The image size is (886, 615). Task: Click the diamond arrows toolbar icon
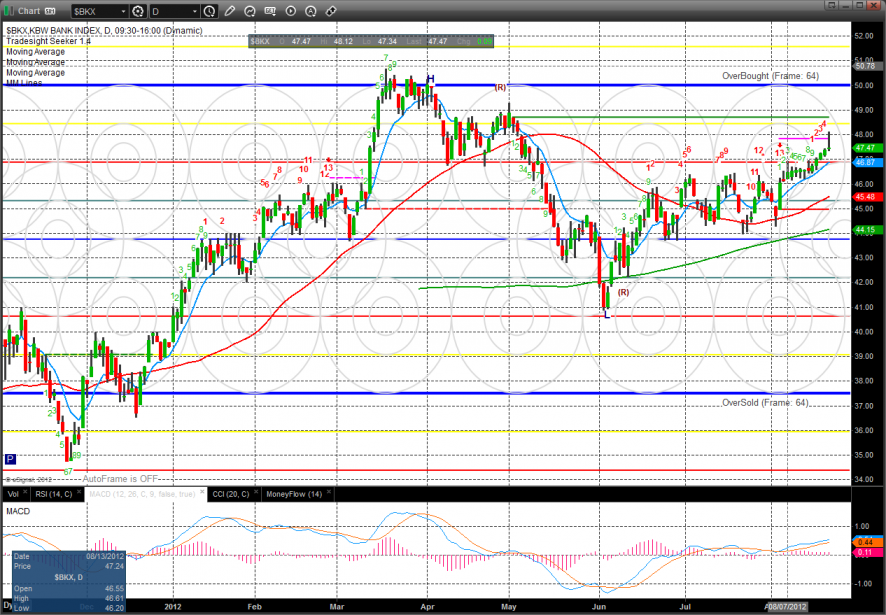click(x=331, y=11)
